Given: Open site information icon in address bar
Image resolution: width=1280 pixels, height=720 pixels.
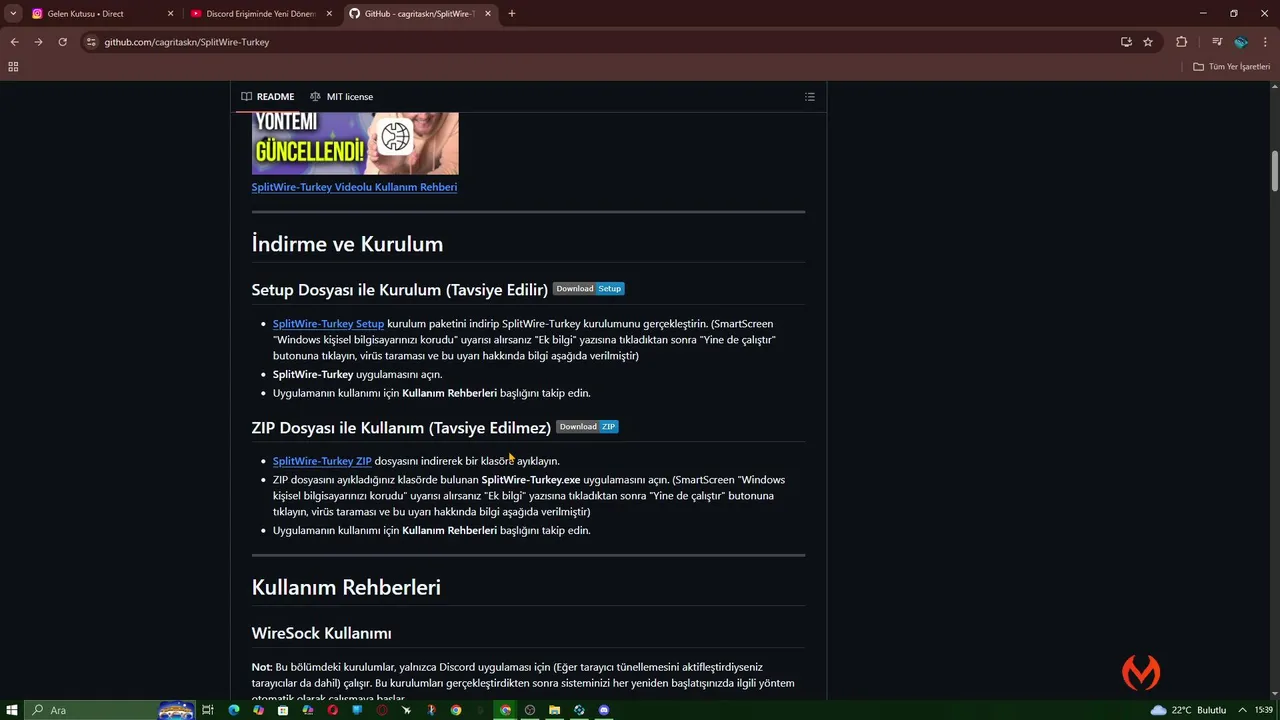Looking at the screenshot, I should point(91,42).
